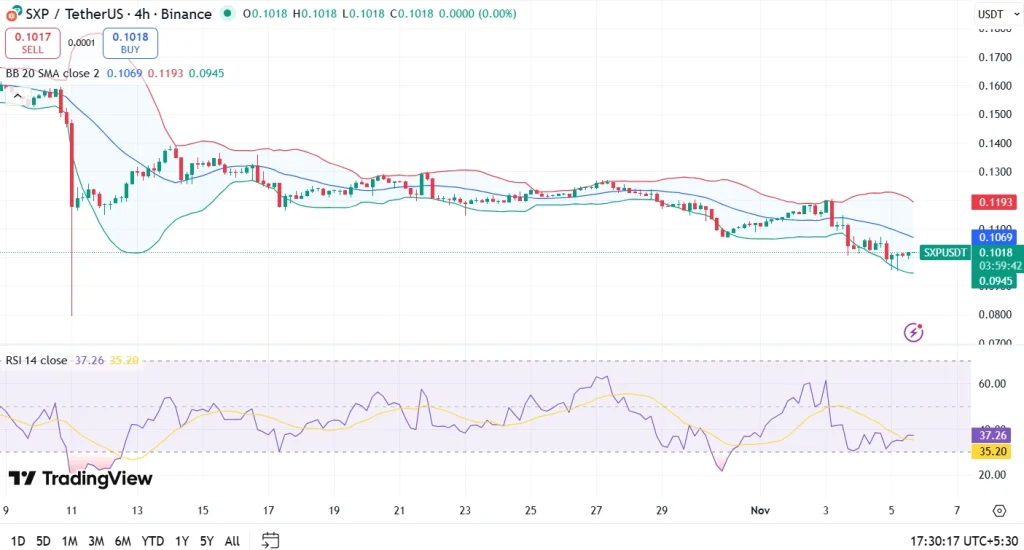Click the red 0.1193 upper band label
The width and height of the screenshot is (1024, 550).
(x=996, y=202)
